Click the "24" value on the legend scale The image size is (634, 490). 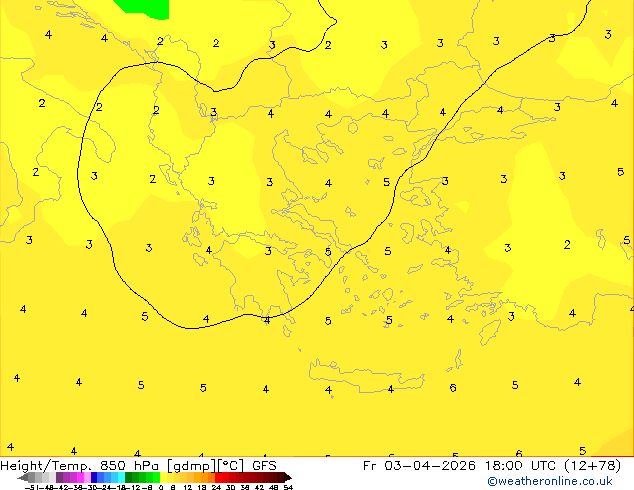click(216, 487)
